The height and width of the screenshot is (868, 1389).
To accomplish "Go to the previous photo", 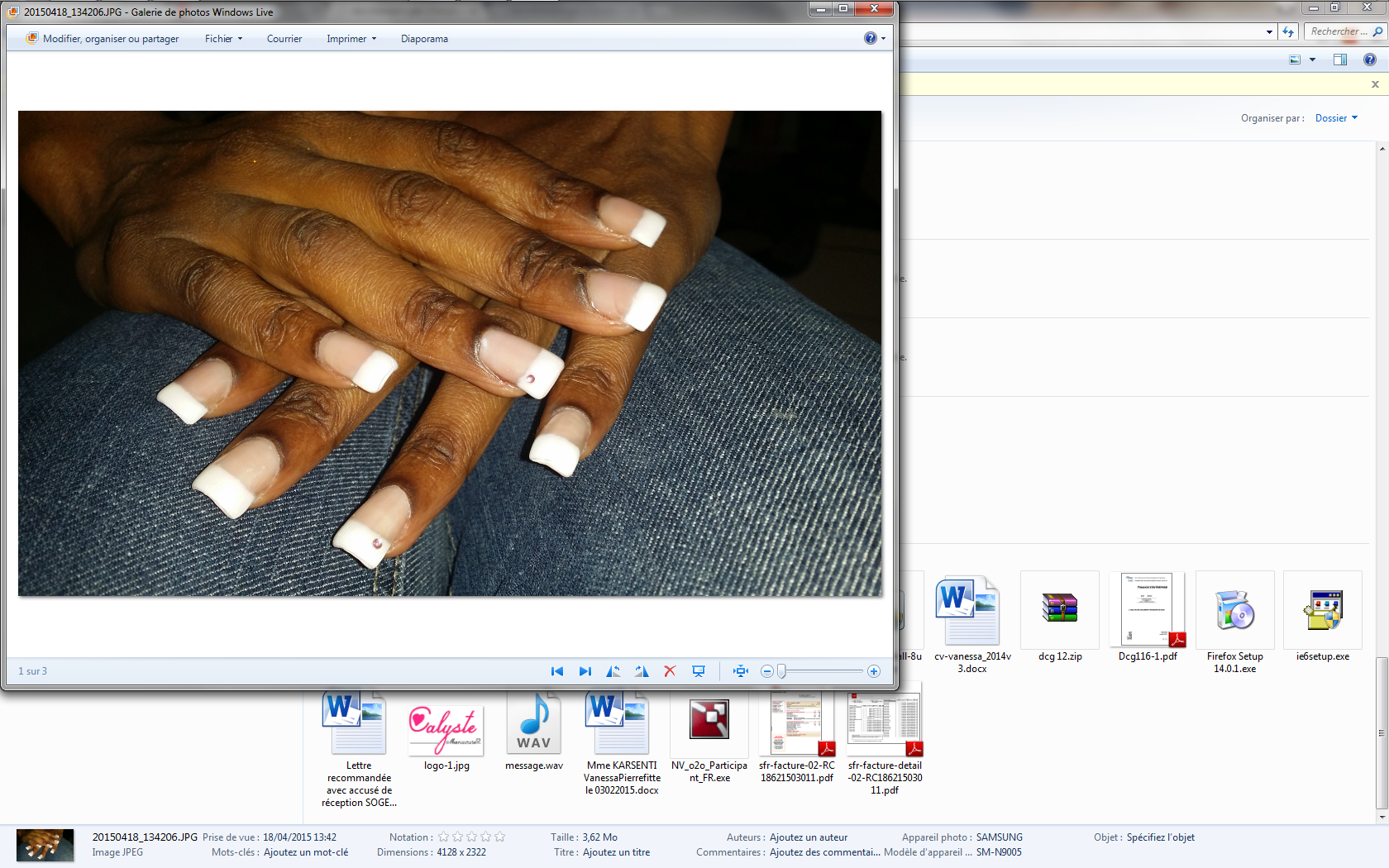I will (x=557, y=671).
